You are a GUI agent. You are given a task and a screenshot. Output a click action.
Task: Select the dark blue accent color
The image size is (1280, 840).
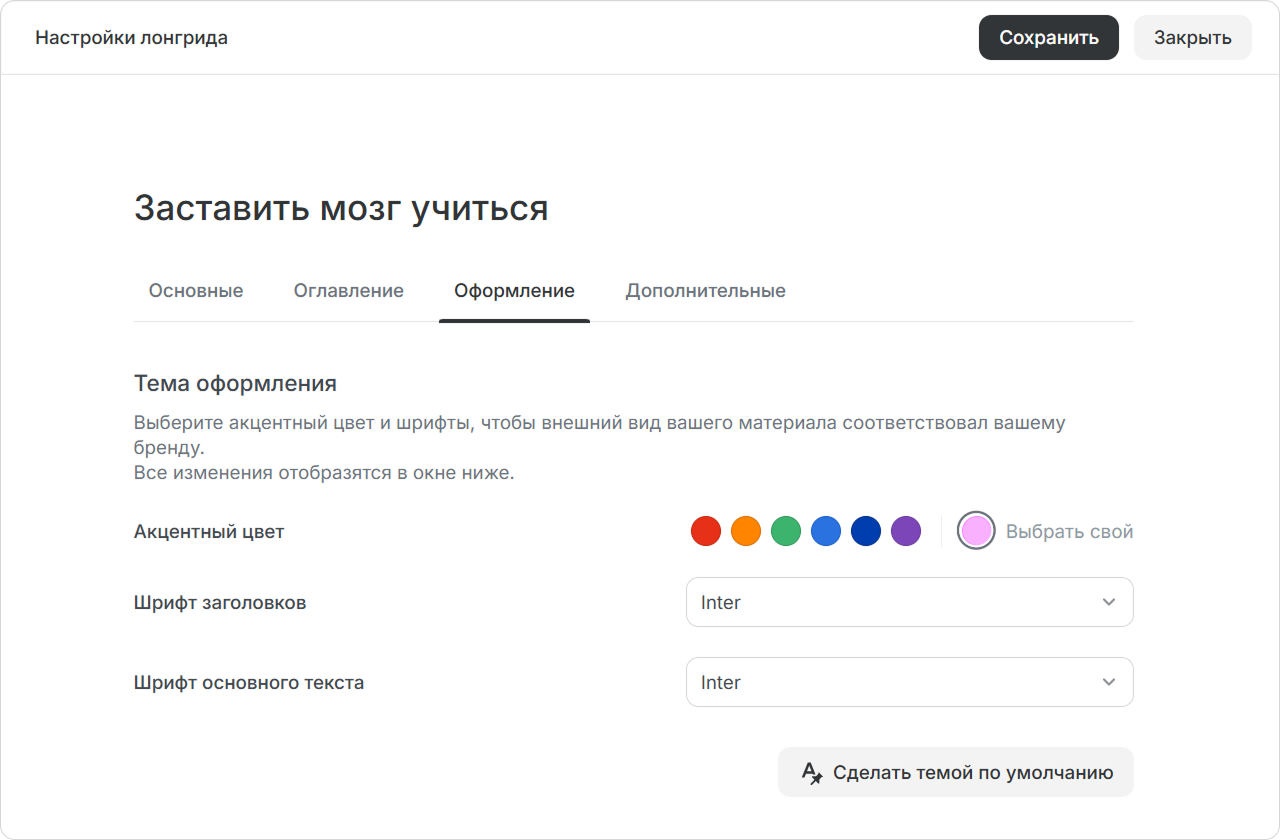coord(866,531)
